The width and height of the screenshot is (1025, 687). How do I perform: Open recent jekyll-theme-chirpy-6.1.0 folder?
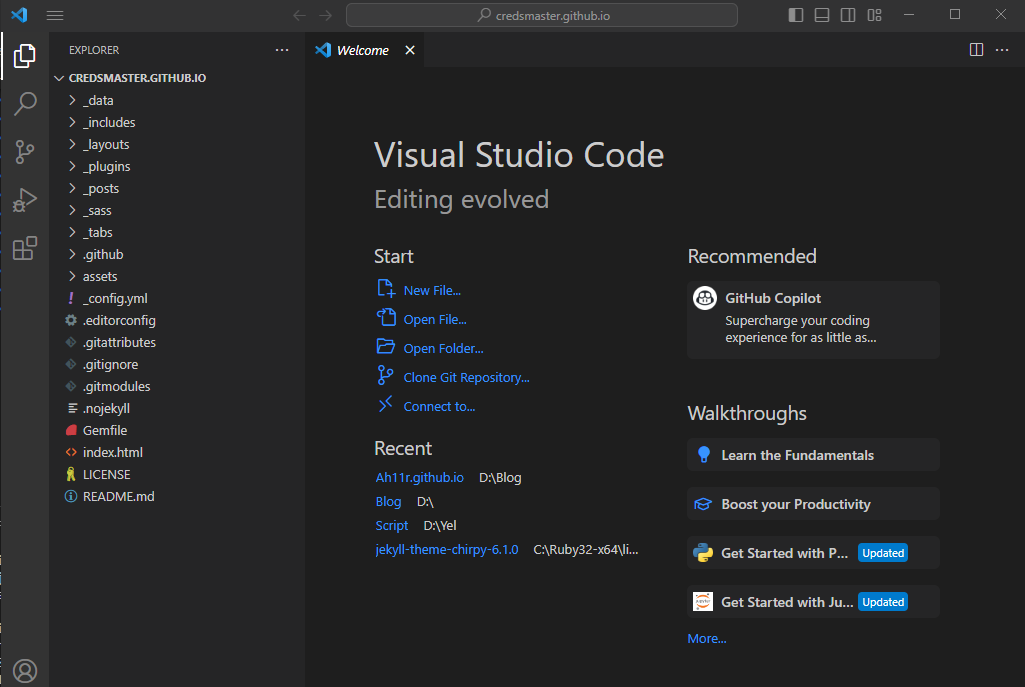click(446, 550)
